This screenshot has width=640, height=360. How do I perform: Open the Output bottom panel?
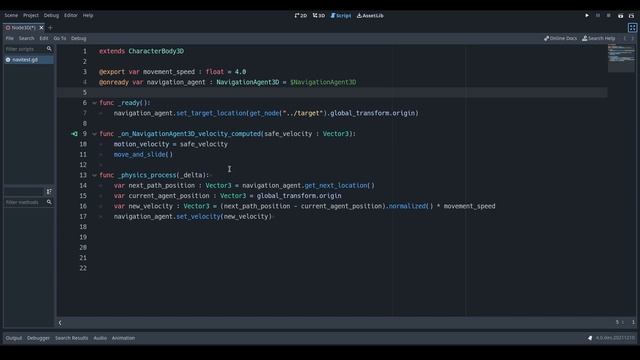tap(13, 338)
